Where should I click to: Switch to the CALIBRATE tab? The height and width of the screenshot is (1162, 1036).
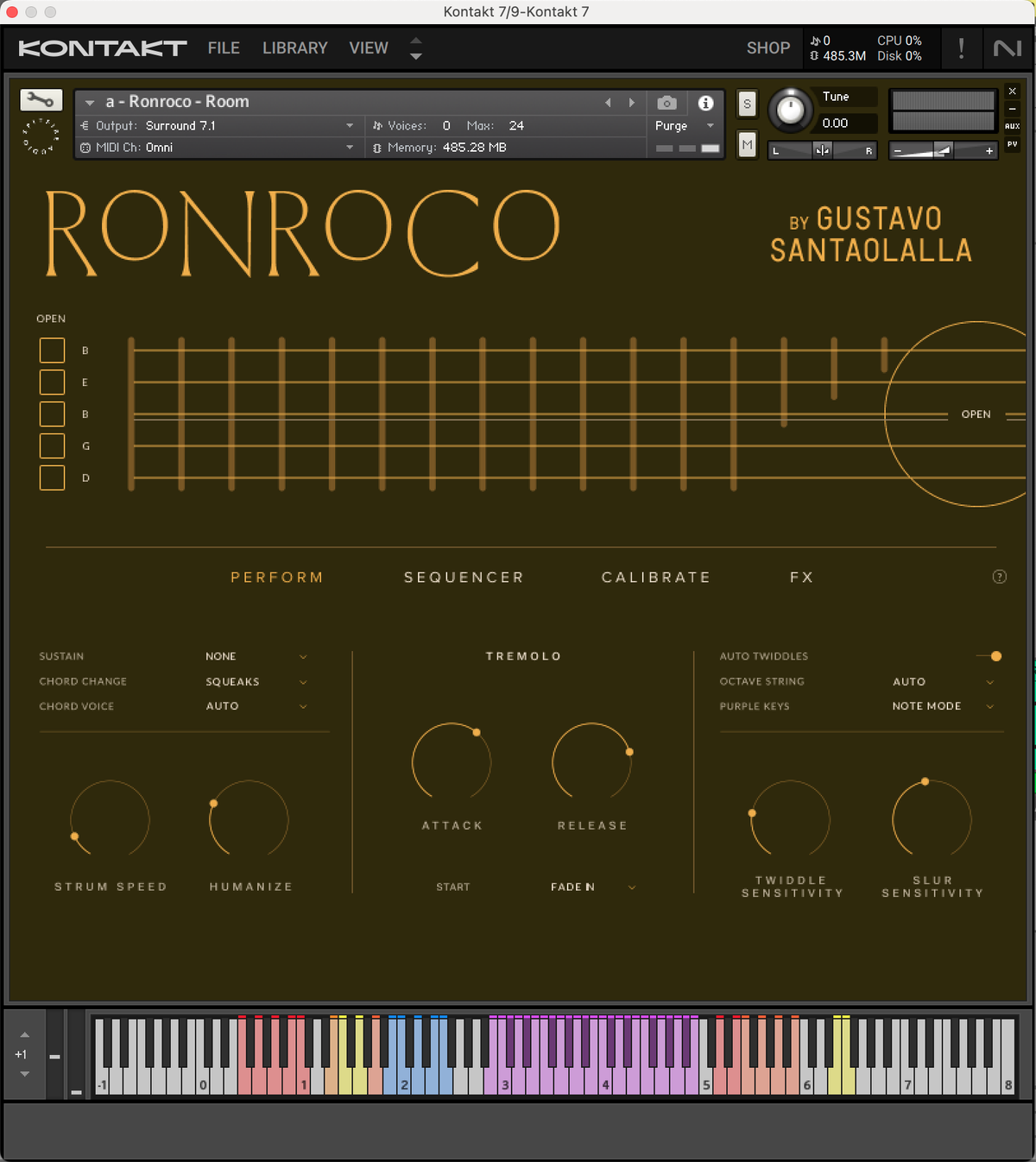656,578
